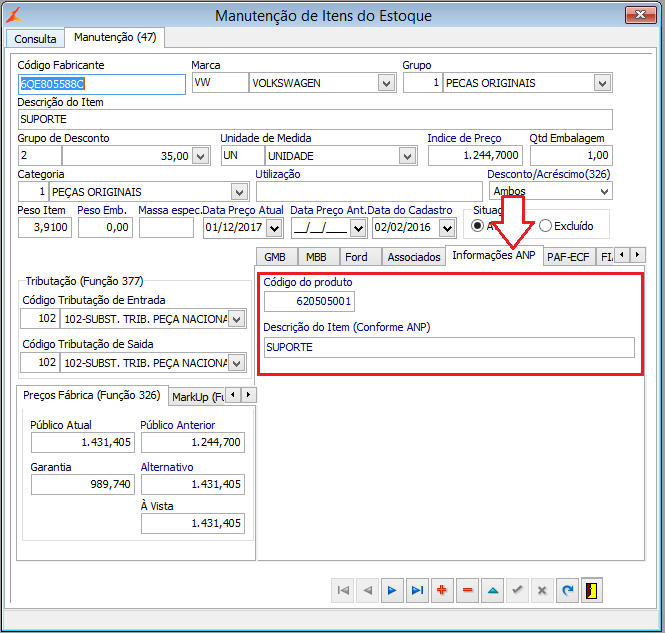Switch to the MarkUp prices tab
665x633 pixels.
[x=196, y=396]
